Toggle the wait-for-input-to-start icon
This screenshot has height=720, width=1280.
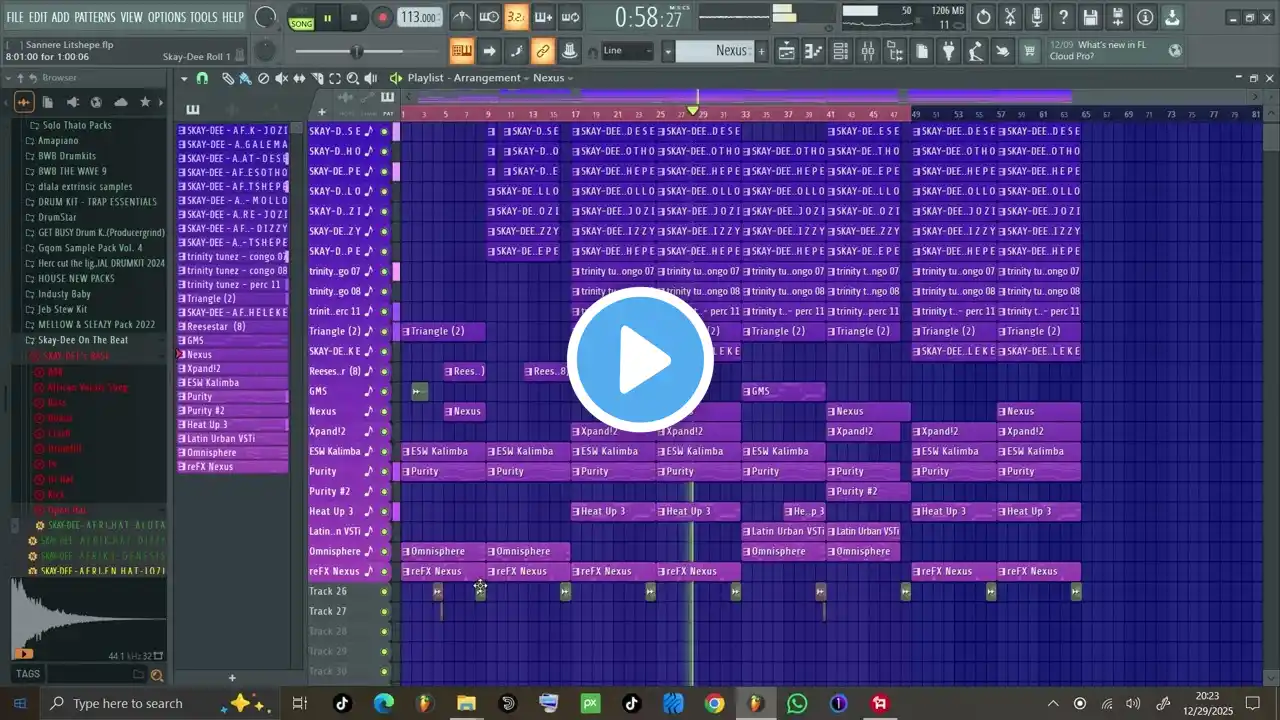[x=489, y=17]
